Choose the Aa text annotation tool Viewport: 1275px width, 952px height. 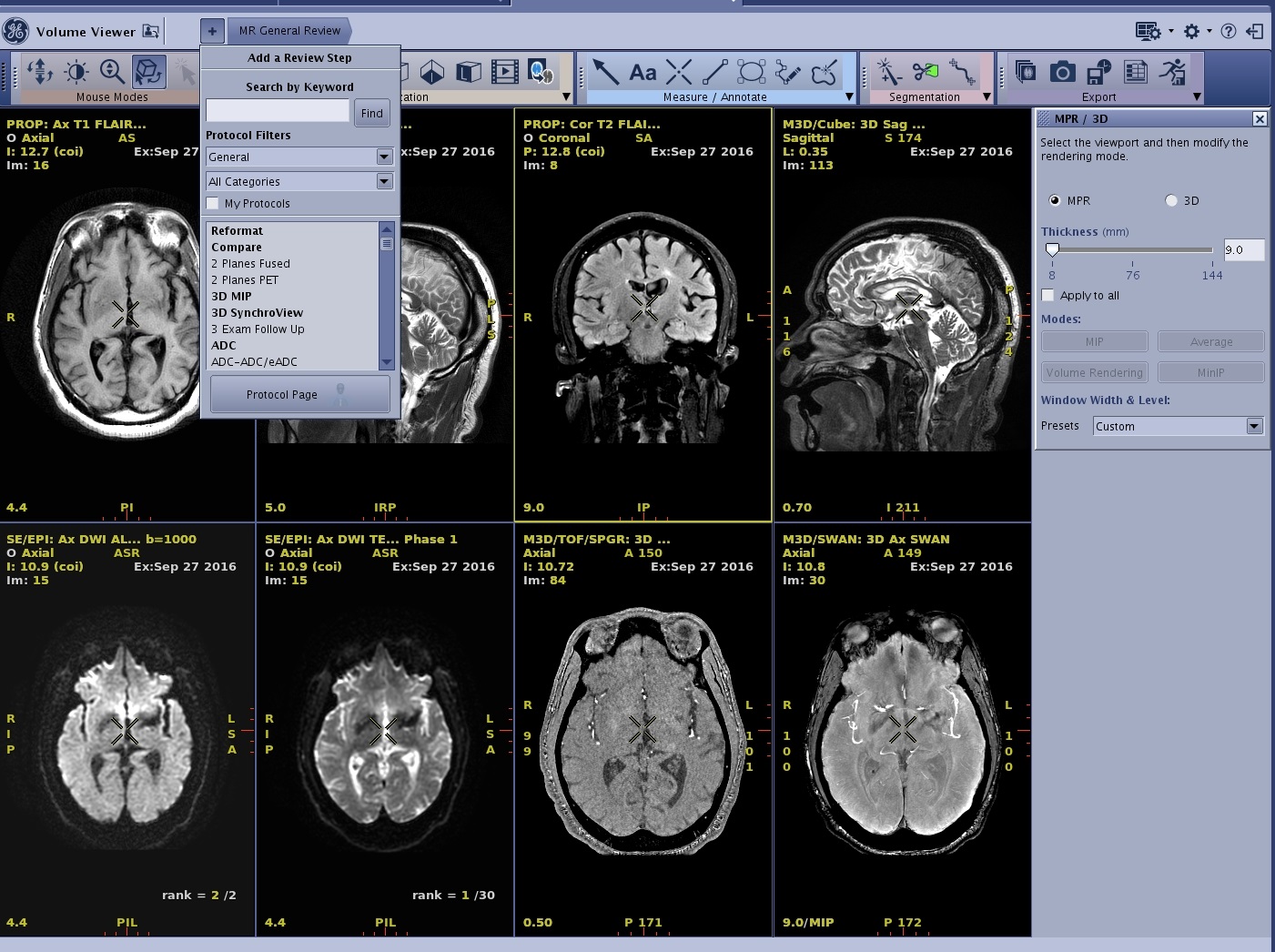[643, 72]
